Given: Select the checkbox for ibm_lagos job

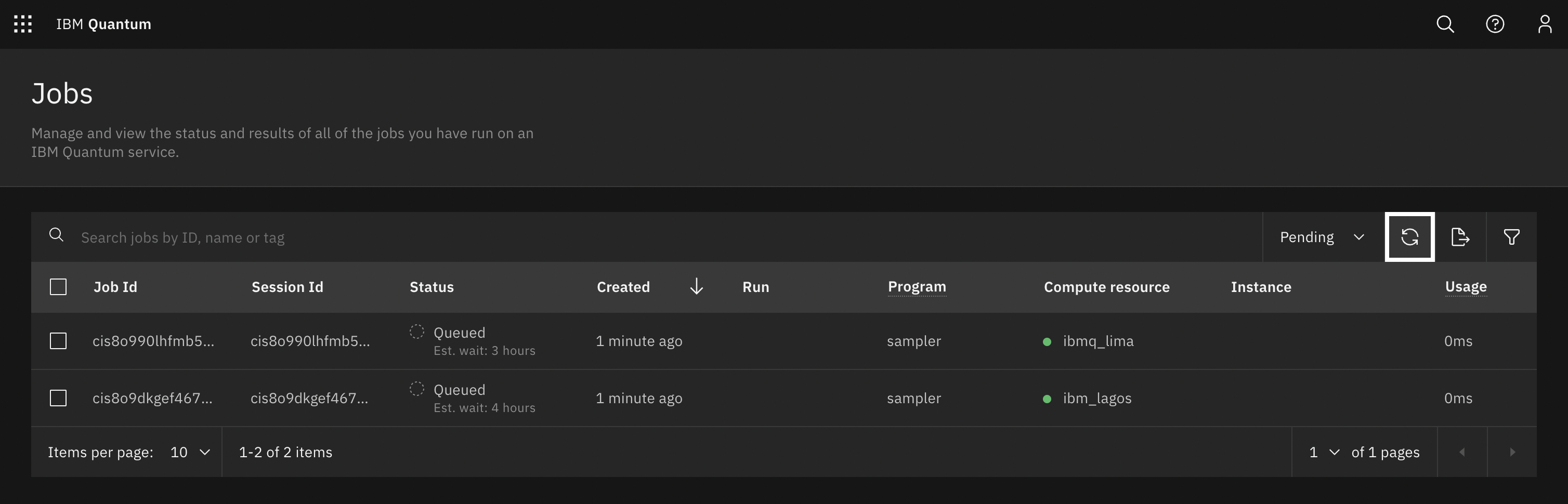Looking at the screenshot, I should [58, 398].
